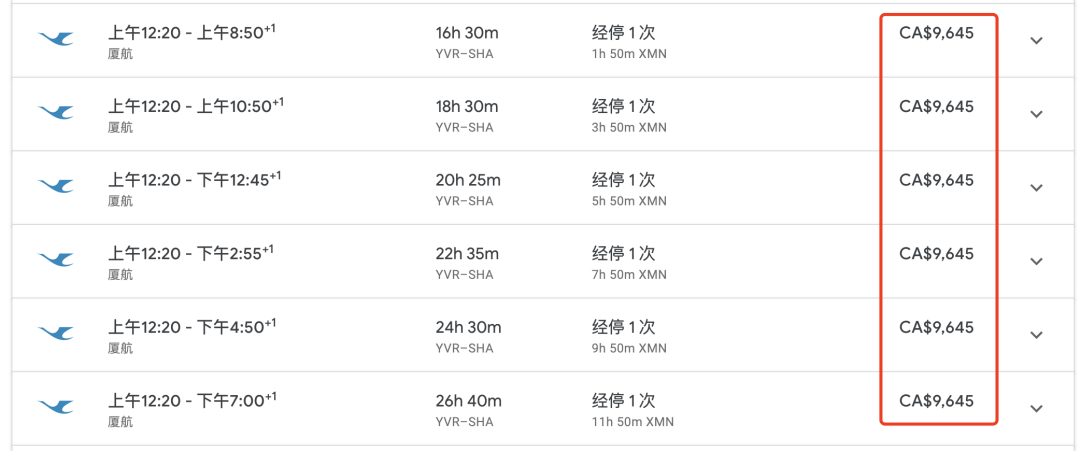The image size is (1080, 451).
Task: Click the airline logo of the 26h 40m flight
Action: pyautogui.click(x=55, y=408)
